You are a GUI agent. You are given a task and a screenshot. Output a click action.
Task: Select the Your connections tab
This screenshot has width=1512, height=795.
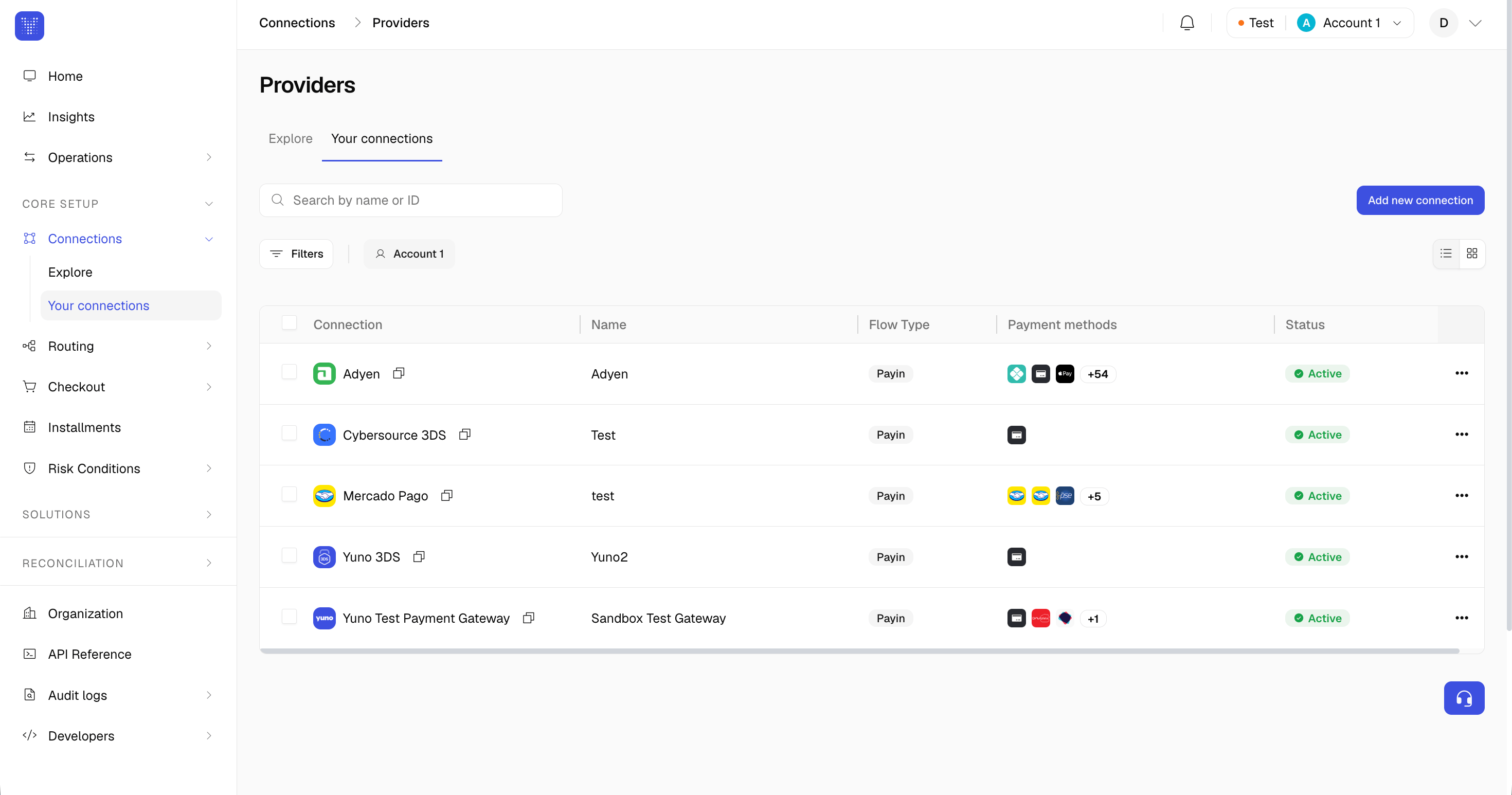382,138
